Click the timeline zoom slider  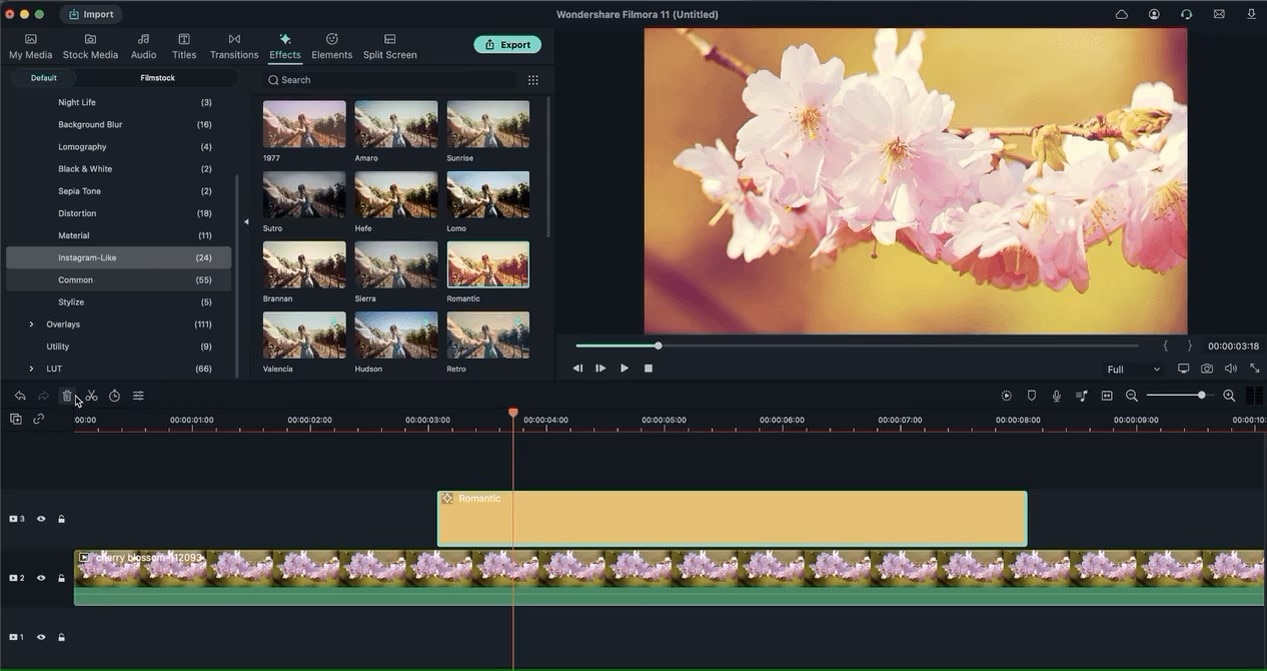coord(1181,396)
